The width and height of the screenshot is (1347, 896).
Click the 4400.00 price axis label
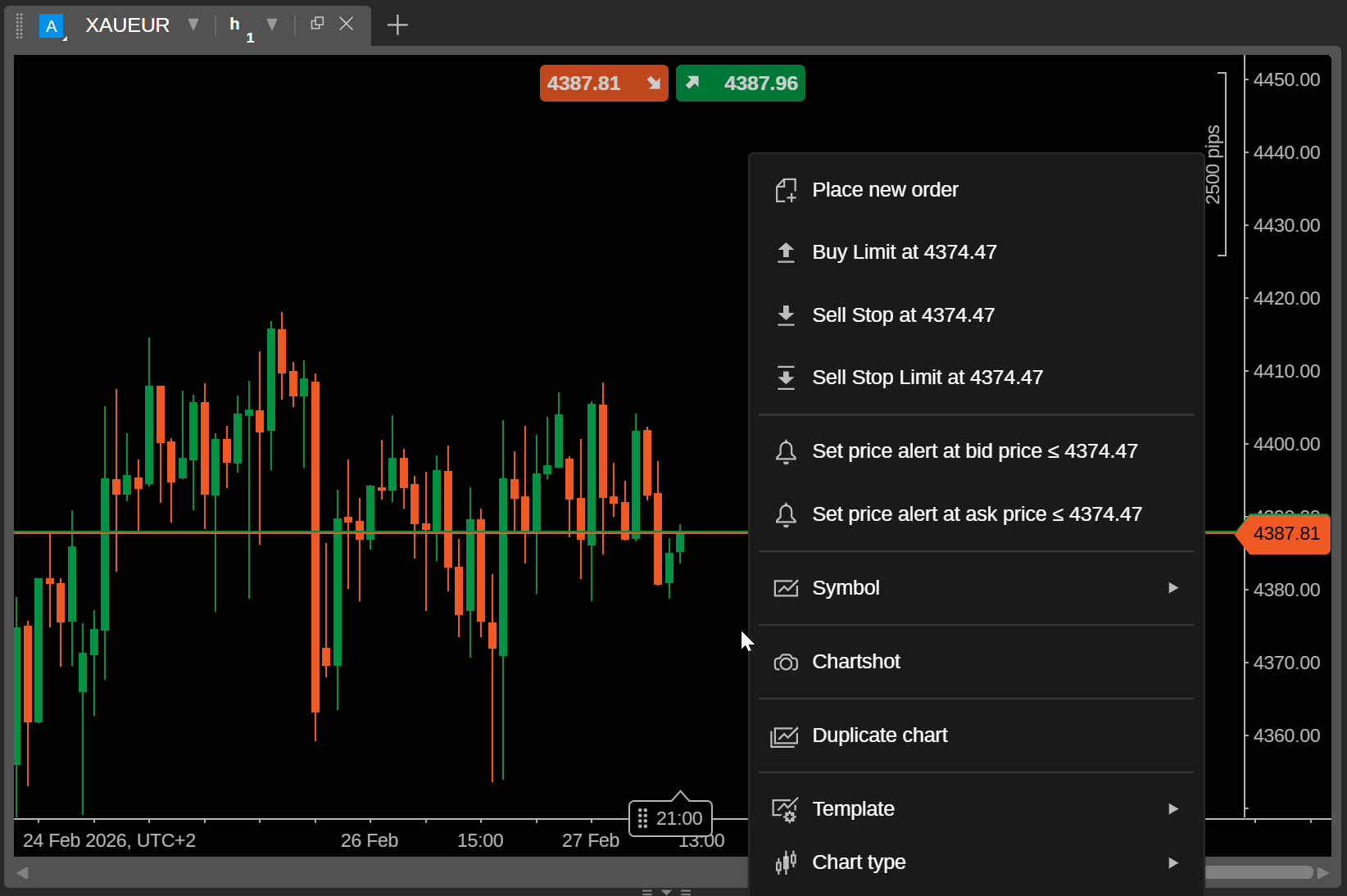(1286, 444)
